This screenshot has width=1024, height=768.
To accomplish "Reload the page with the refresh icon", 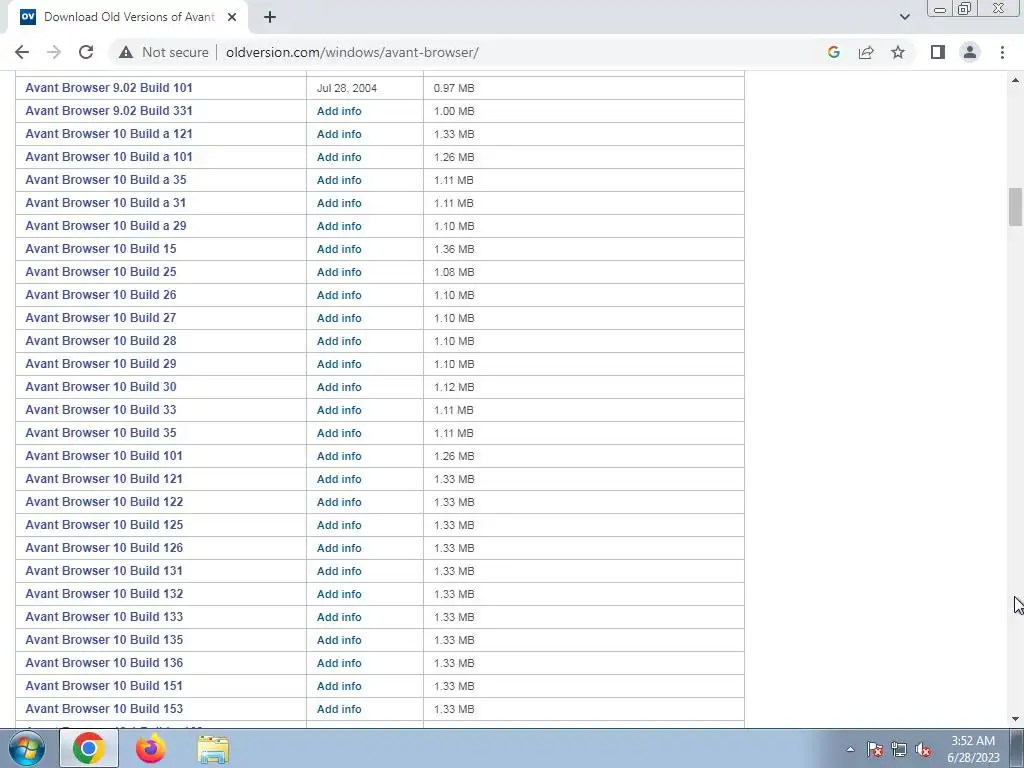I will point(86,52).
